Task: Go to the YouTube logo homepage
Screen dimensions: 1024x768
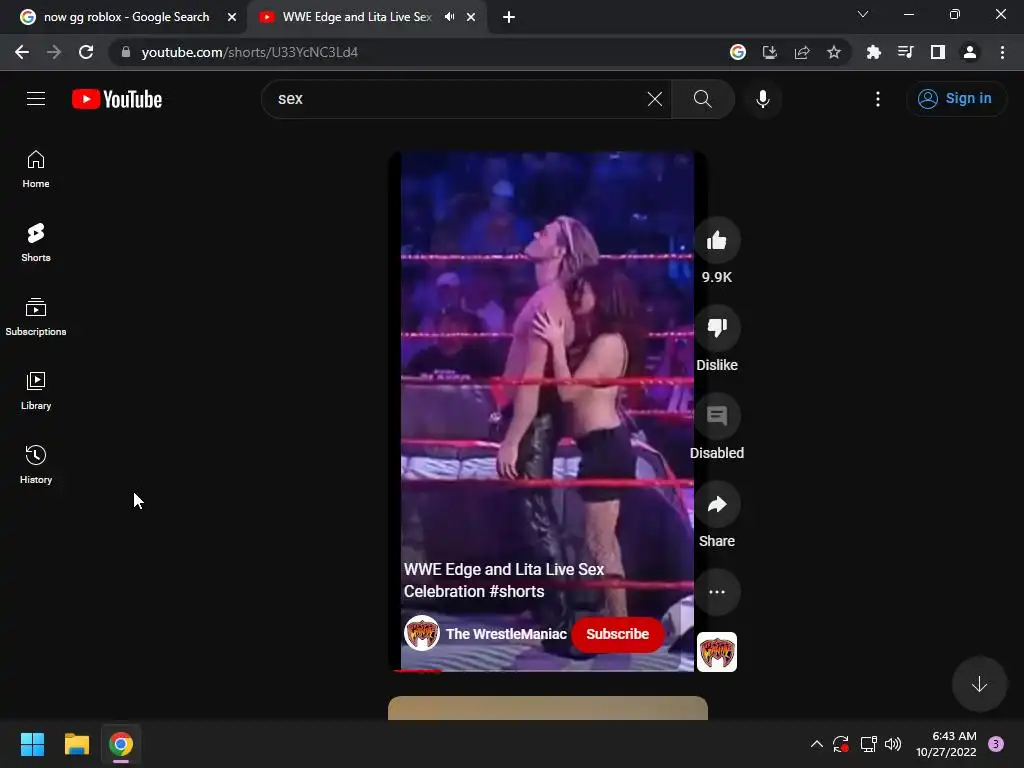Action: tap(117, 99)
